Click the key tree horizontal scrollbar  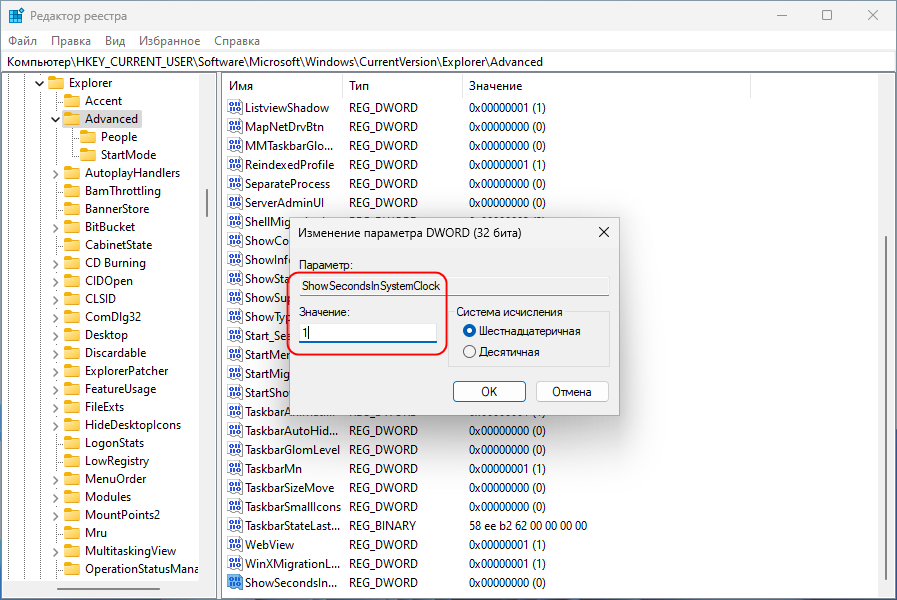[109, 589]
